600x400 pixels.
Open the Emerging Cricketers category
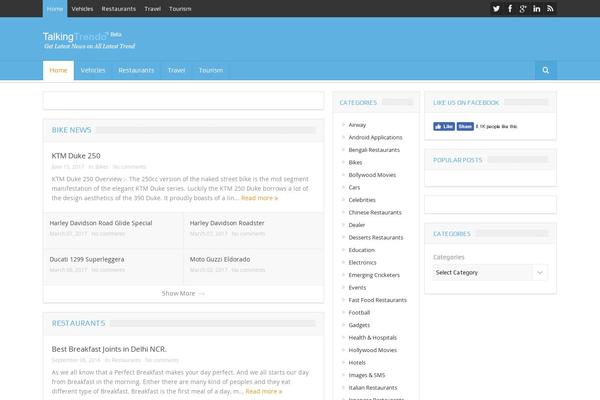[x=374, y=275]
